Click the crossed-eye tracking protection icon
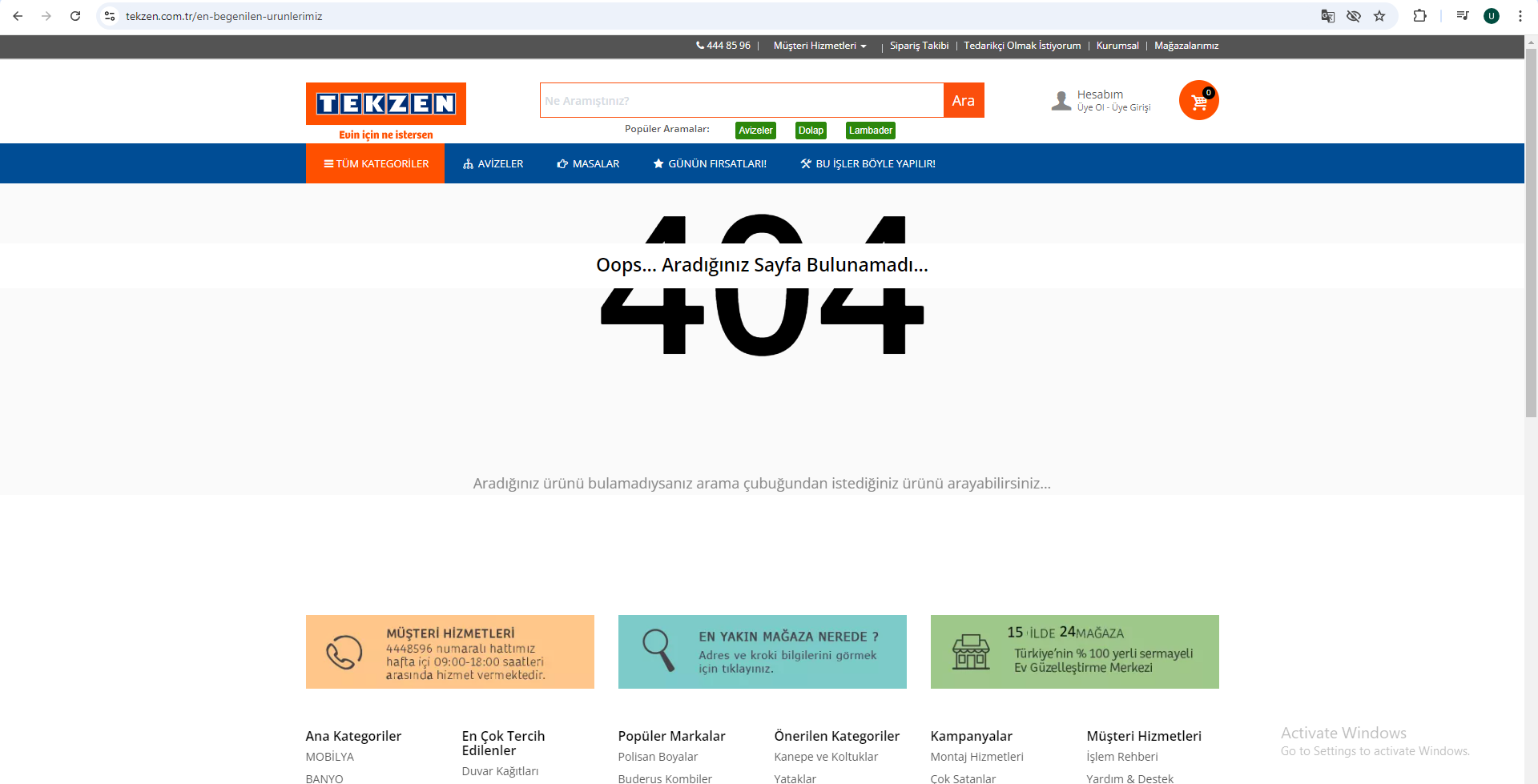This screenshot has height=784, width=1538. tap(1354, 16)
